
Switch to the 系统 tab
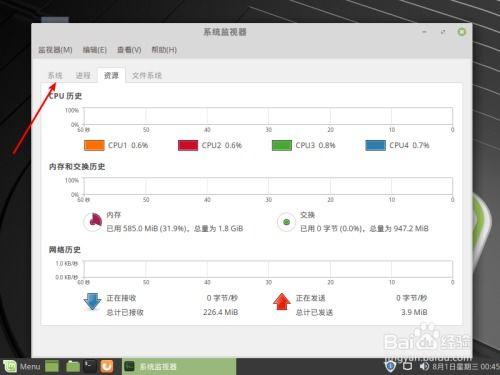click(55, 76)
